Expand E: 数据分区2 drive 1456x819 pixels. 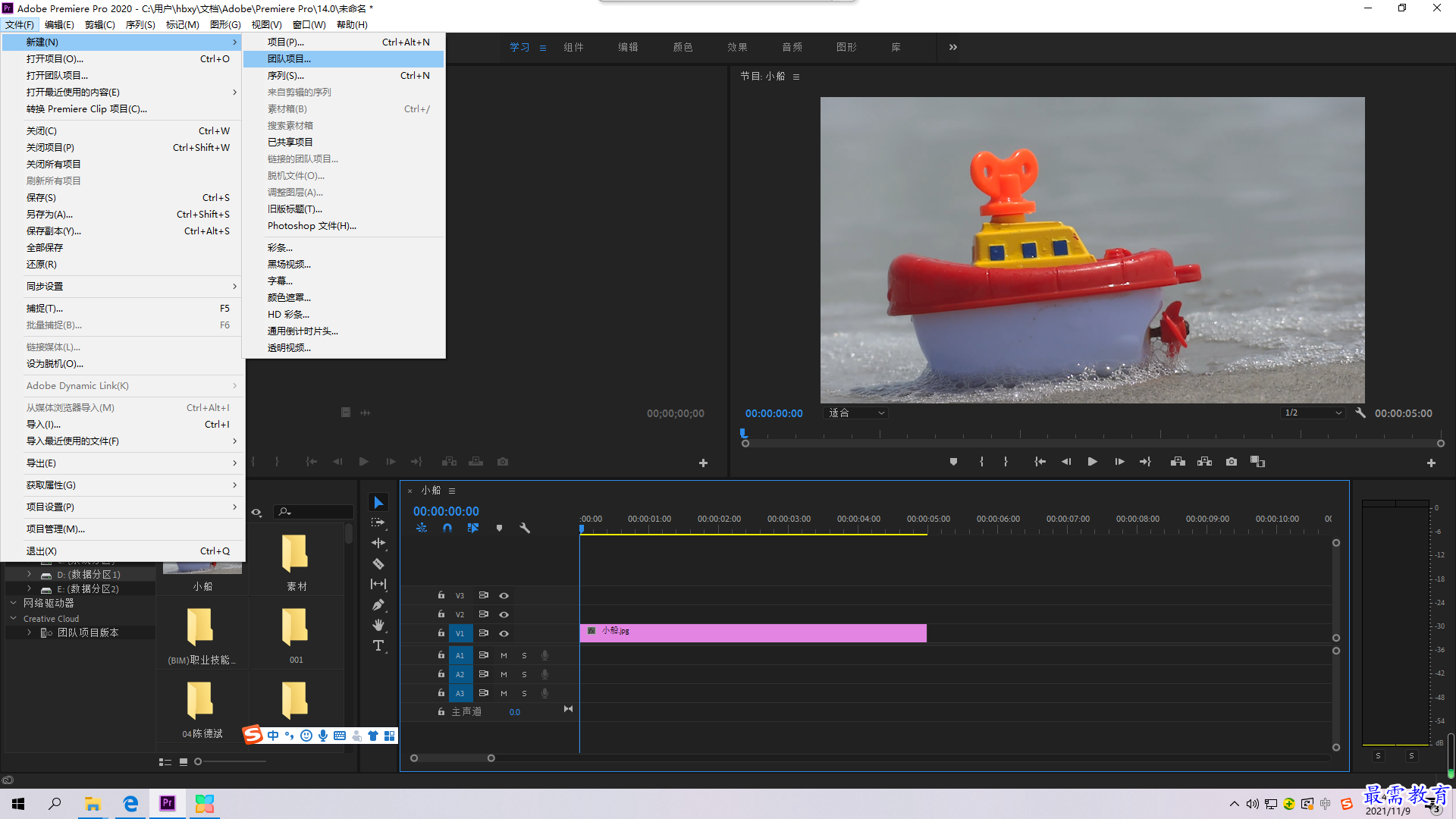click(30, 589)
